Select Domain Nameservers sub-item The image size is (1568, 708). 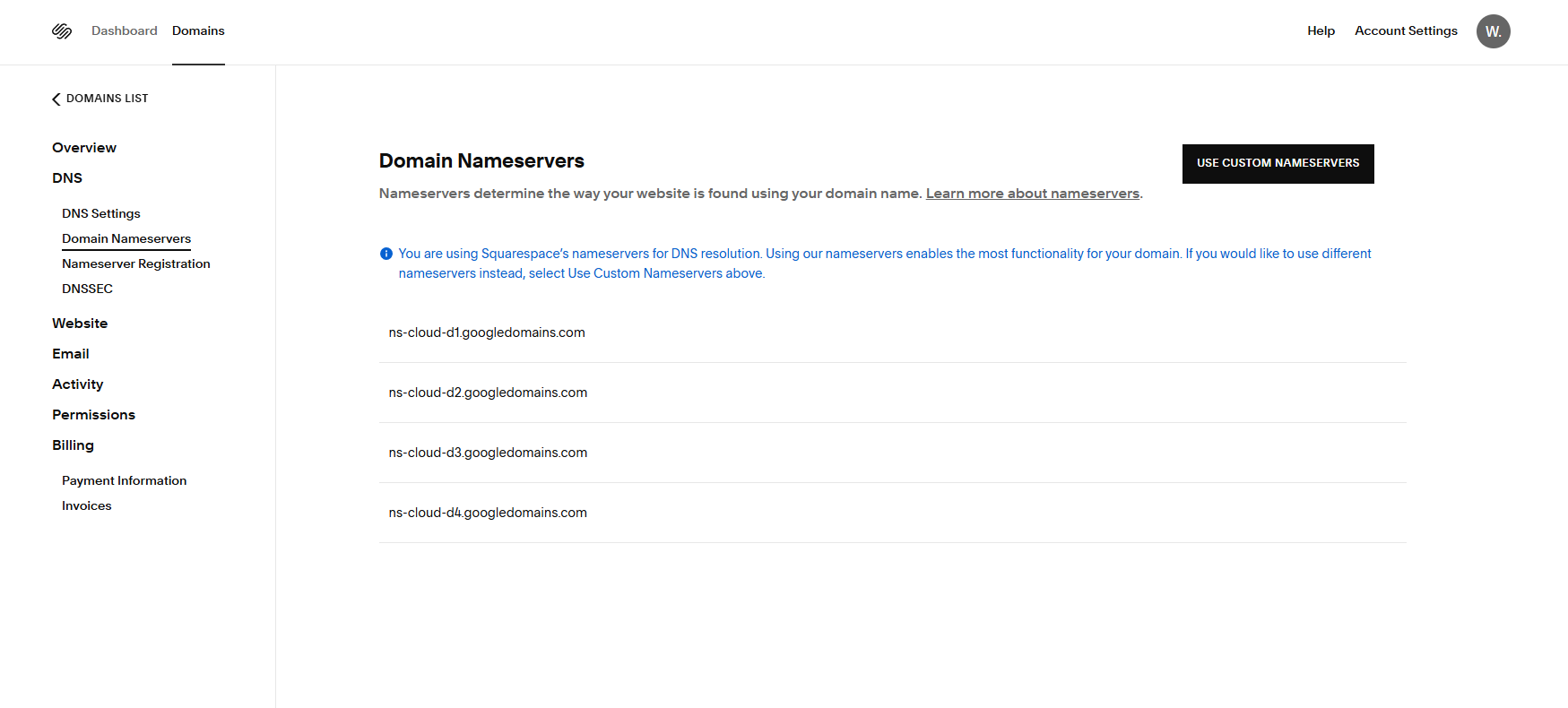point(126,238)
